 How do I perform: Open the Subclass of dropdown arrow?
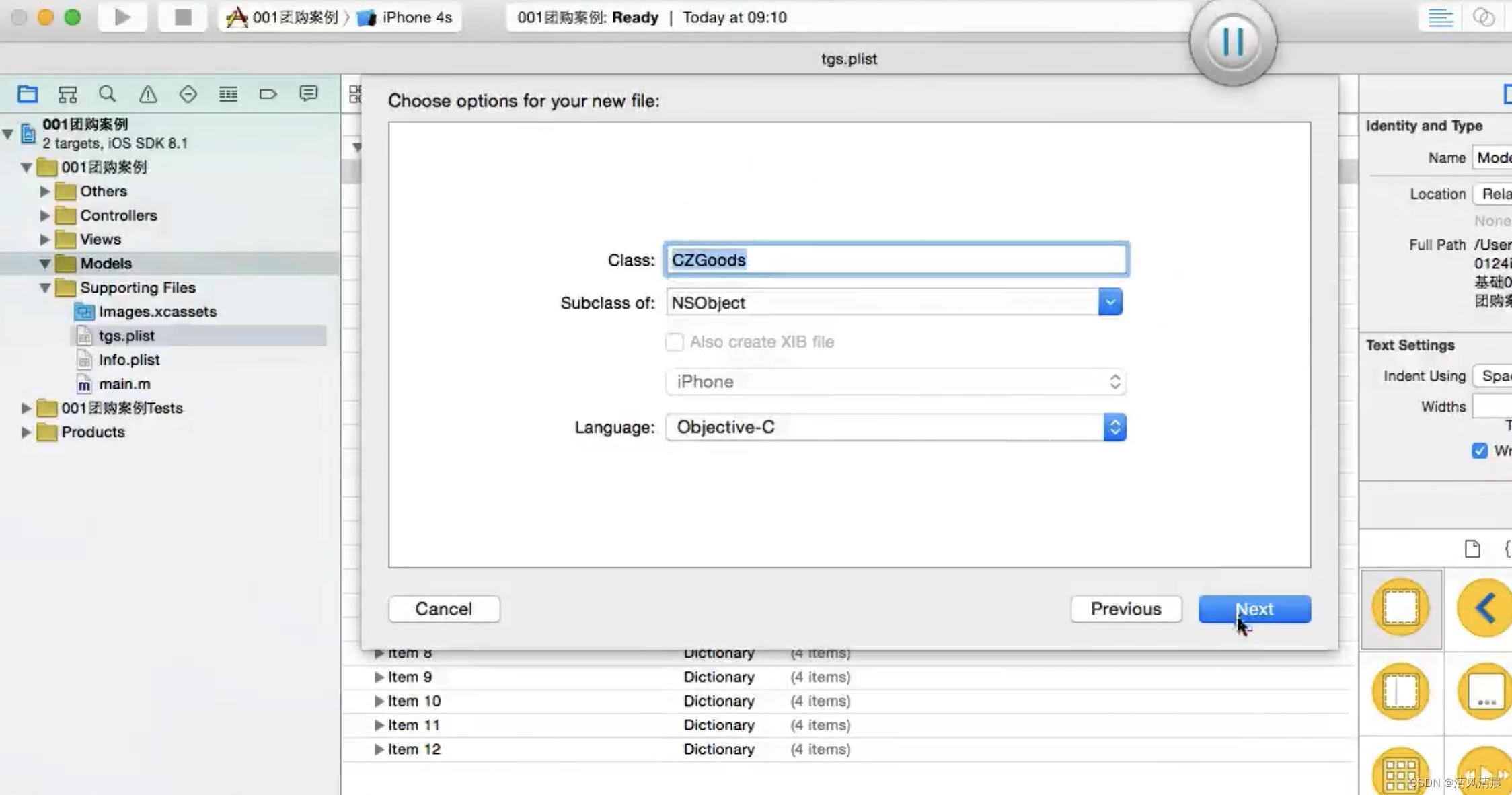tap(1110, 303)
